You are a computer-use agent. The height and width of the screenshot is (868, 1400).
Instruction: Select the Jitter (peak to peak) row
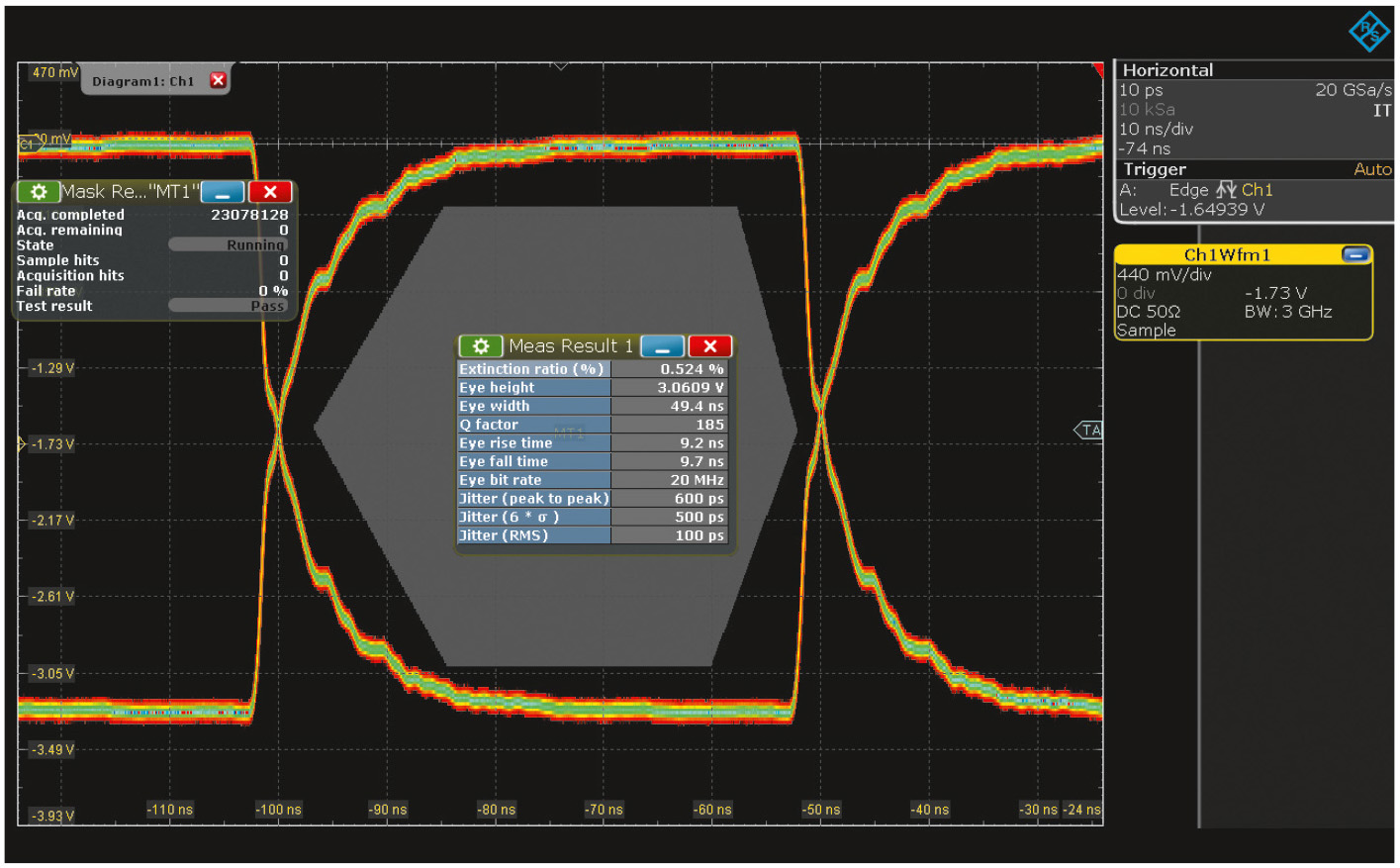(592, 499)
